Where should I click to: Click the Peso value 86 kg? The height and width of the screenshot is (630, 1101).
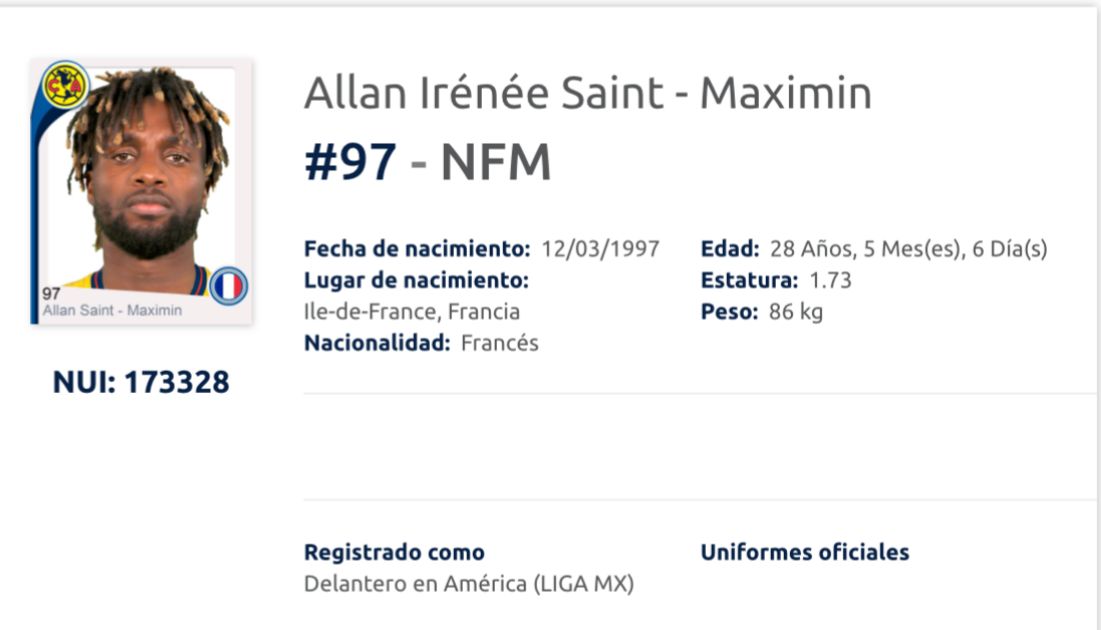click(796, 311)
